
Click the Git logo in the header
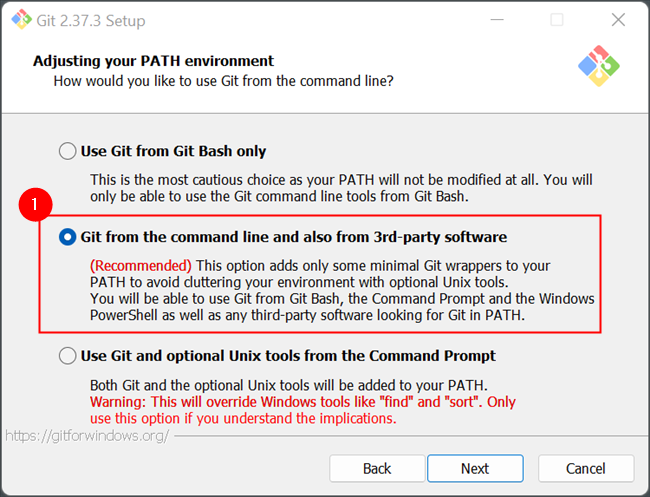pos(598,66)
